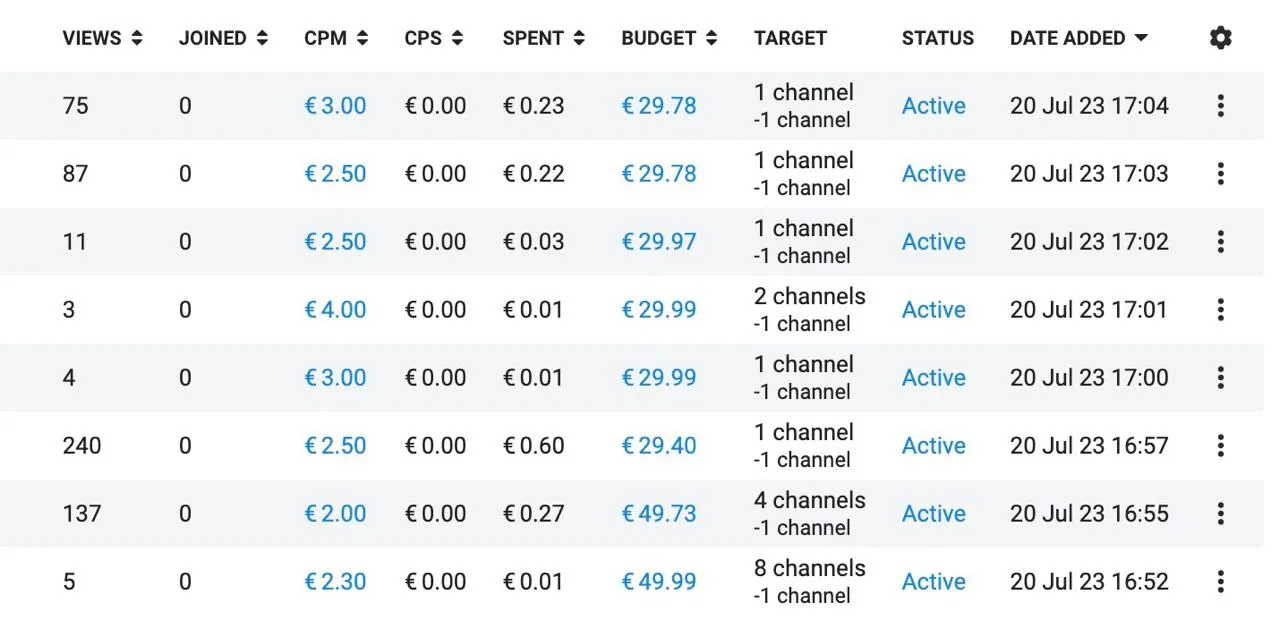Edit the € 49.73 budget value
1280x637 pixels.
(x=658, y=514)
